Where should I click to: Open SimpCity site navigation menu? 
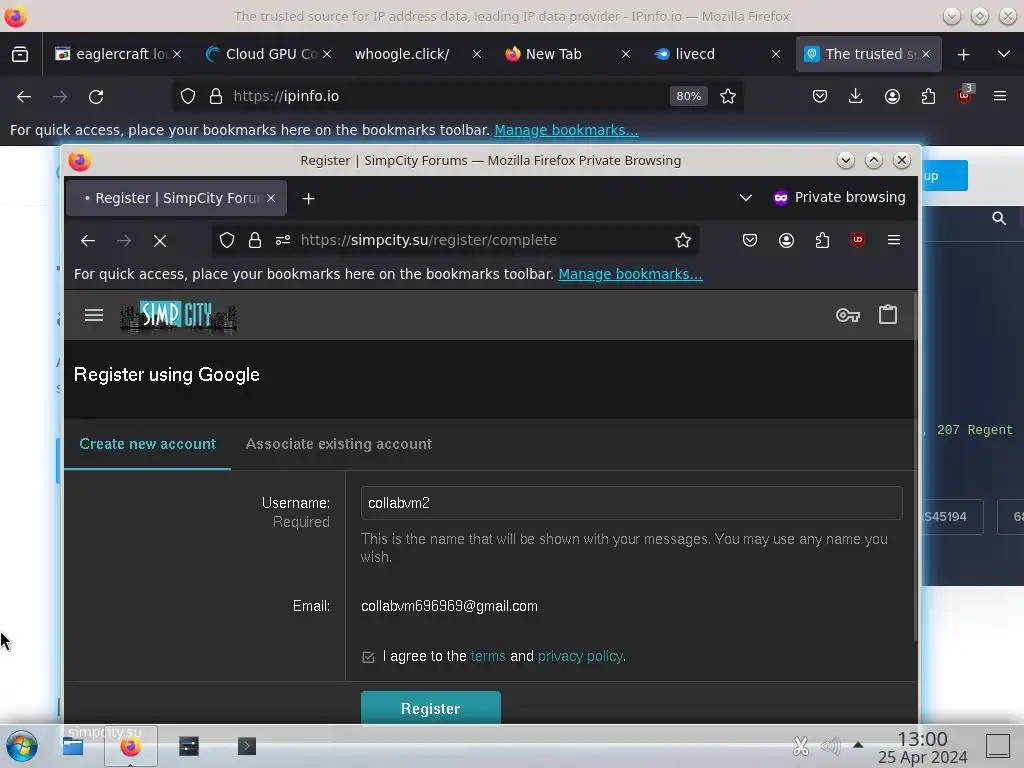(94, 315)
